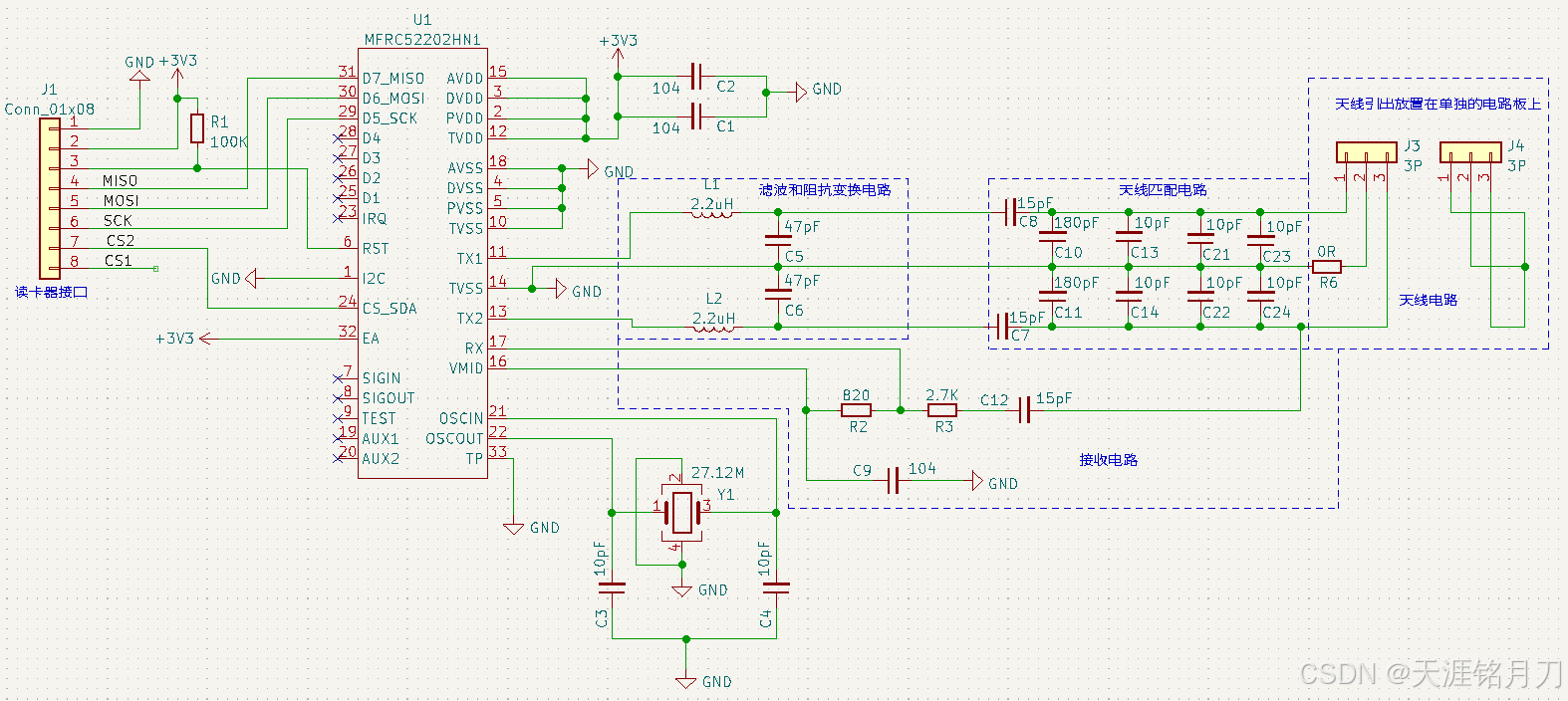Click the U1 reference designator
The height and width of the screenshot is (701, 1568).
(x=422, y=20)
